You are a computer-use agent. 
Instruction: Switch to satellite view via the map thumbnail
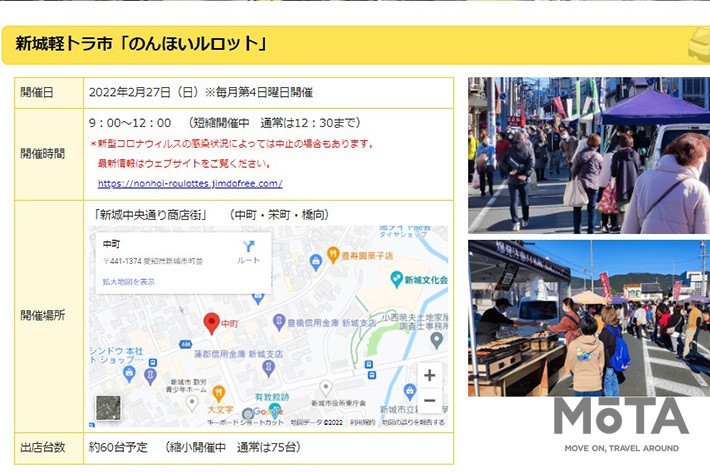108,407
